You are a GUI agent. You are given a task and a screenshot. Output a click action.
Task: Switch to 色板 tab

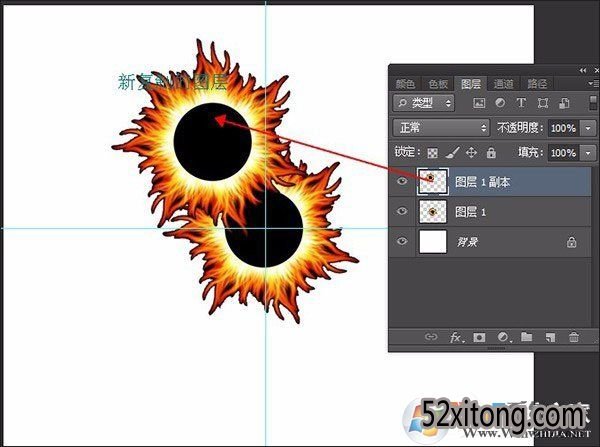click(438, 83)
